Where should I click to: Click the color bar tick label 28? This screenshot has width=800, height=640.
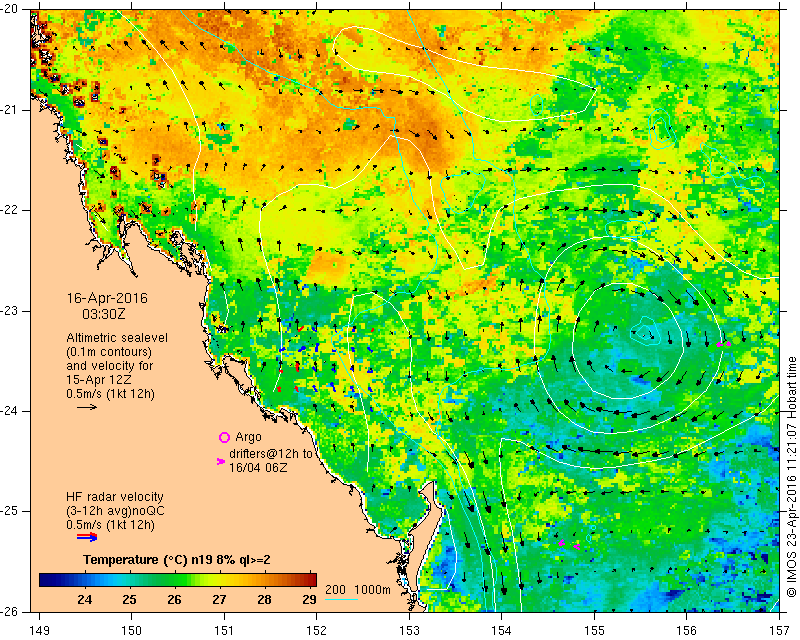pos(264,599)
